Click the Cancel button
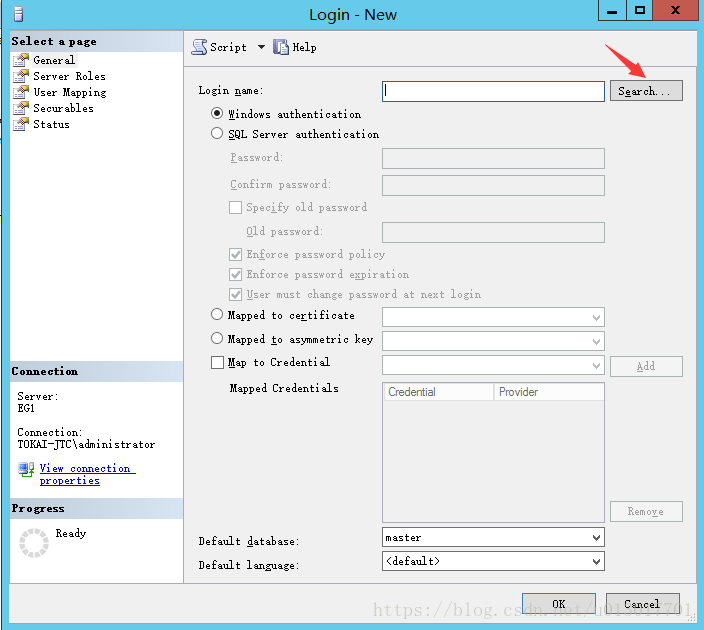This screenshot has height=630, width=704. pyautogui.click(x=642, y=604)
